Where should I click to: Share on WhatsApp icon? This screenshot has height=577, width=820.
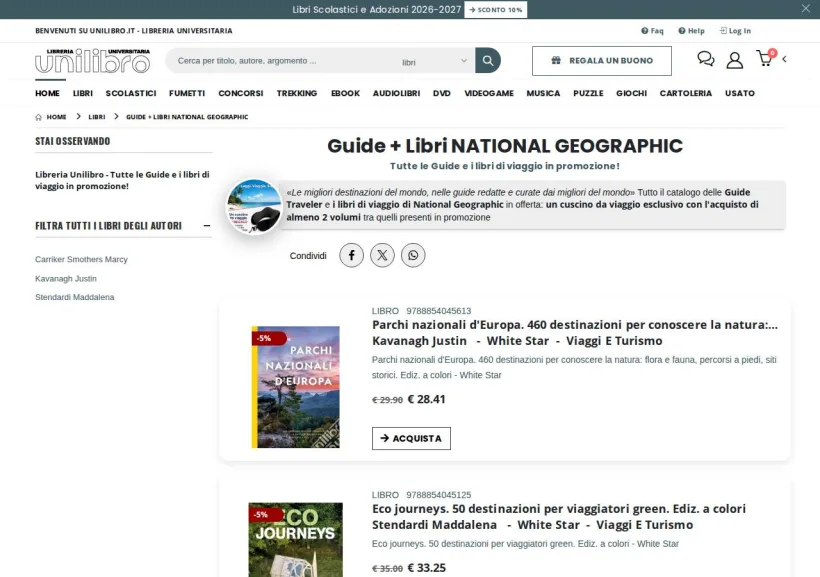(x=413, y=255)
